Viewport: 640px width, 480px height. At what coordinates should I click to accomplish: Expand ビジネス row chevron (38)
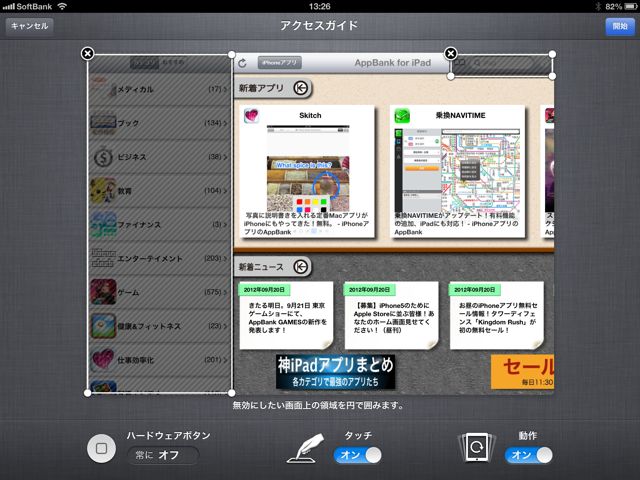[225, 157]
